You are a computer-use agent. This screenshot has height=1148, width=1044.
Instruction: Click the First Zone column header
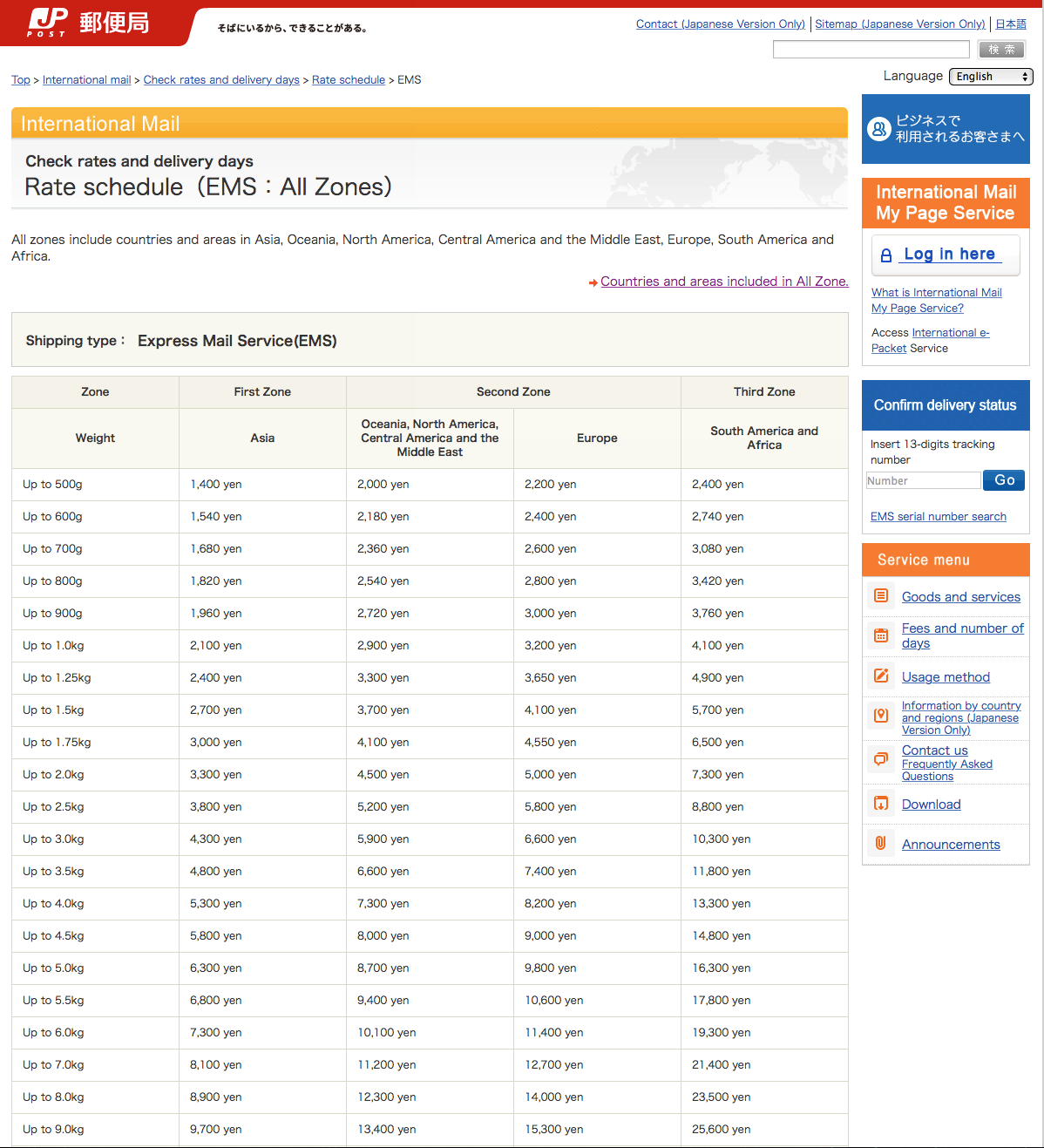pyautogui.click(x=262, y=392)
